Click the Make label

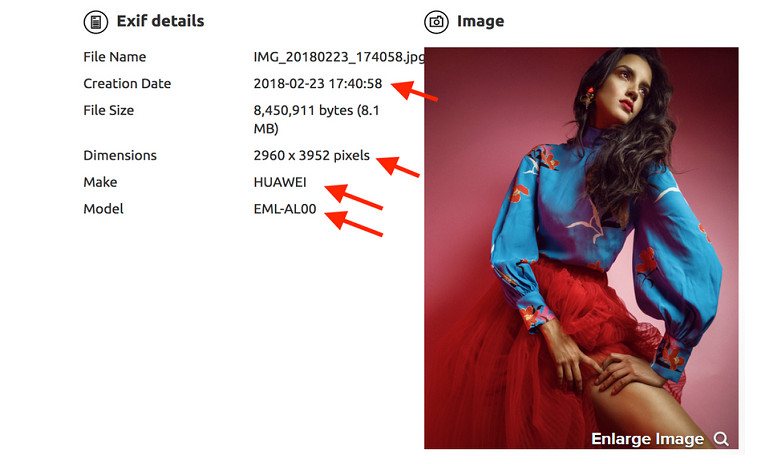point(100,182)
